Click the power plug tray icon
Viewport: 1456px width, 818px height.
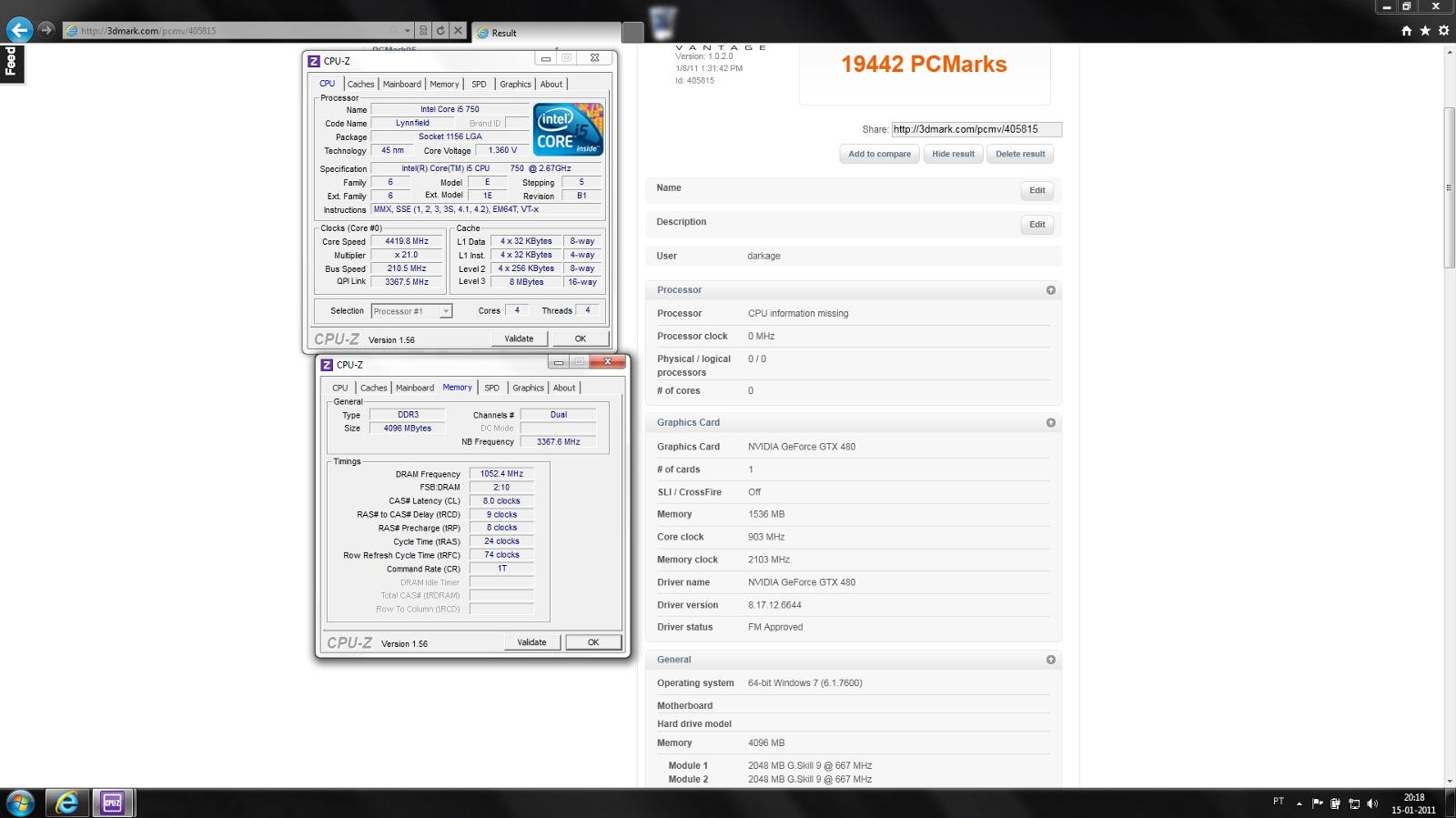pos(1335,803)
